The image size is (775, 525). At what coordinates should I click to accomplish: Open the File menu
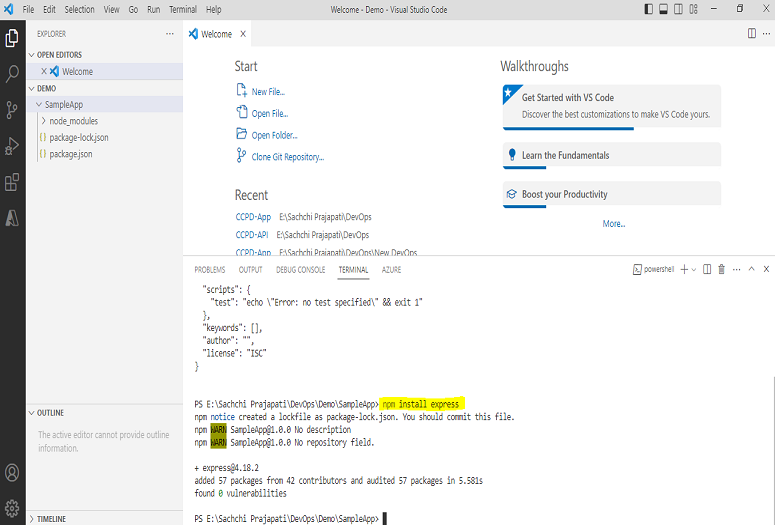[x=29, y=9]
